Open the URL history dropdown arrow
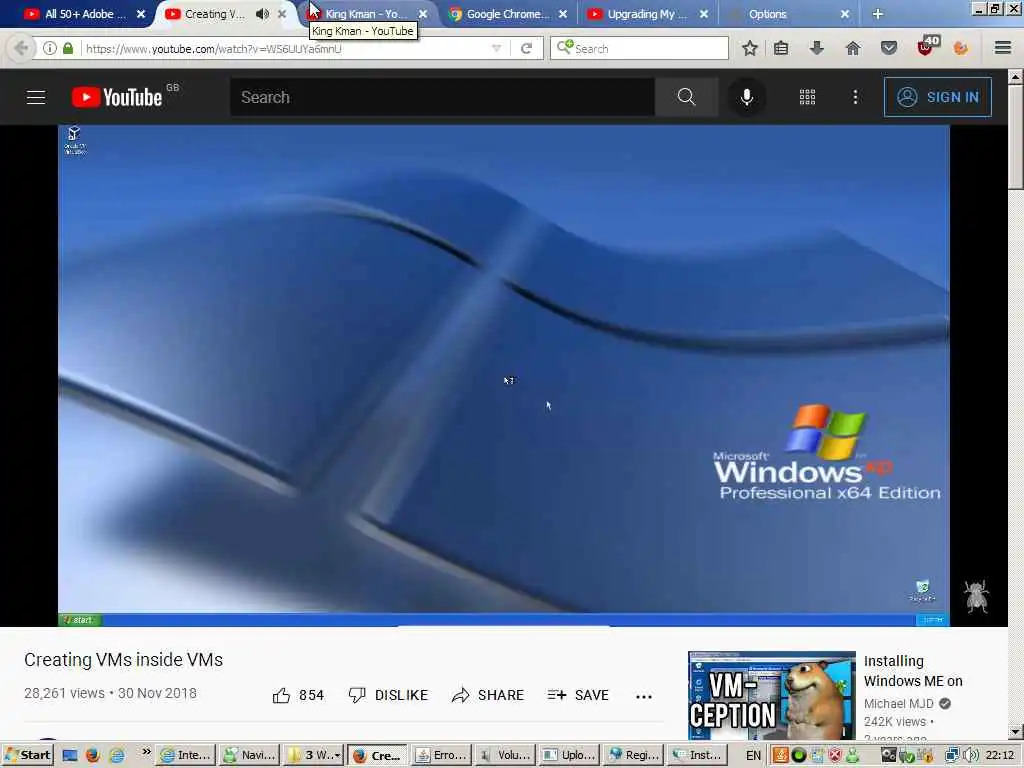This screenshot has width=1024, height=768. [496, 48]
